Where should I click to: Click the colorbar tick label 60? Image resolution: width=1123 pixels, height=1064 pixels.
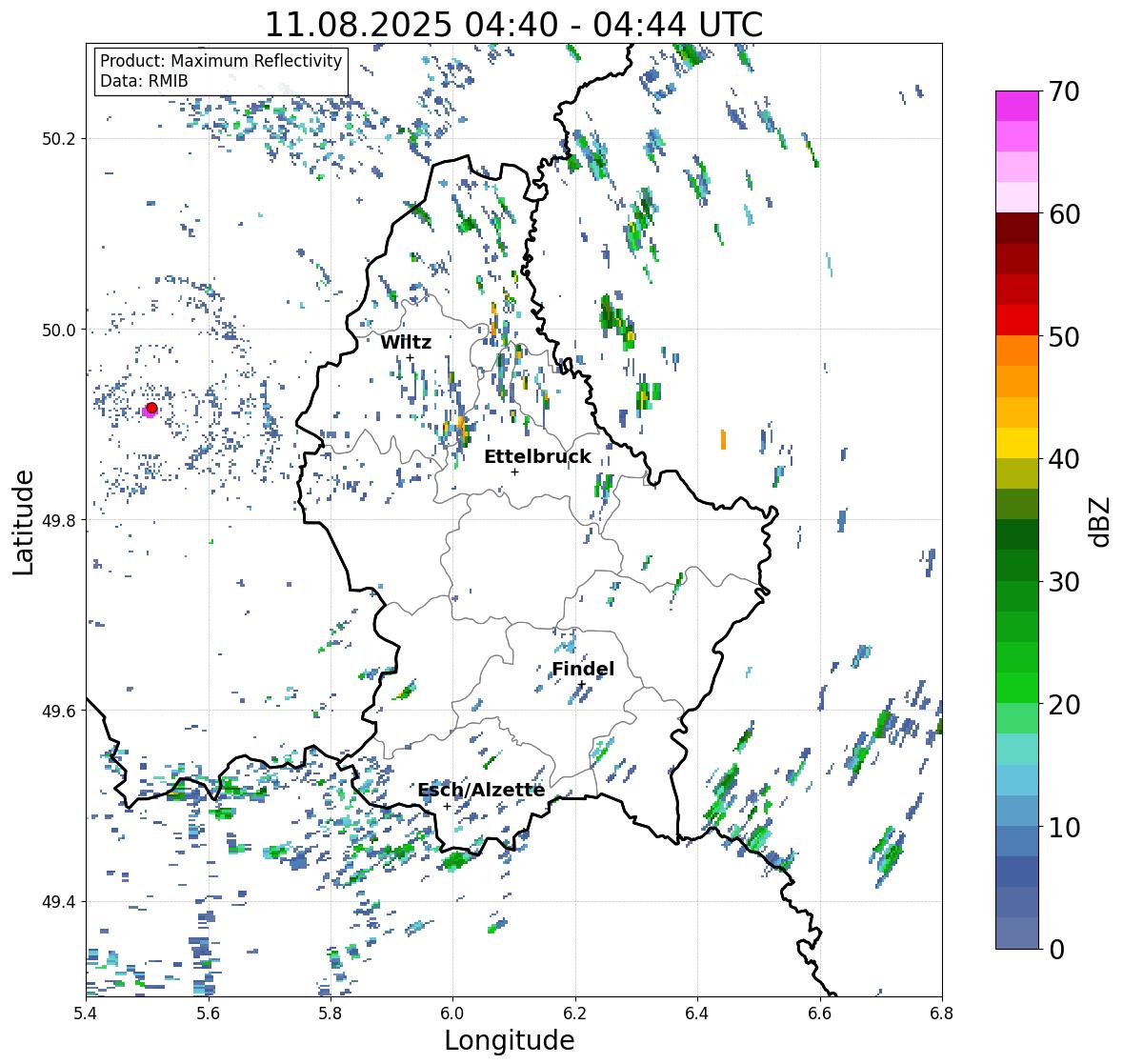[1064, 214]
